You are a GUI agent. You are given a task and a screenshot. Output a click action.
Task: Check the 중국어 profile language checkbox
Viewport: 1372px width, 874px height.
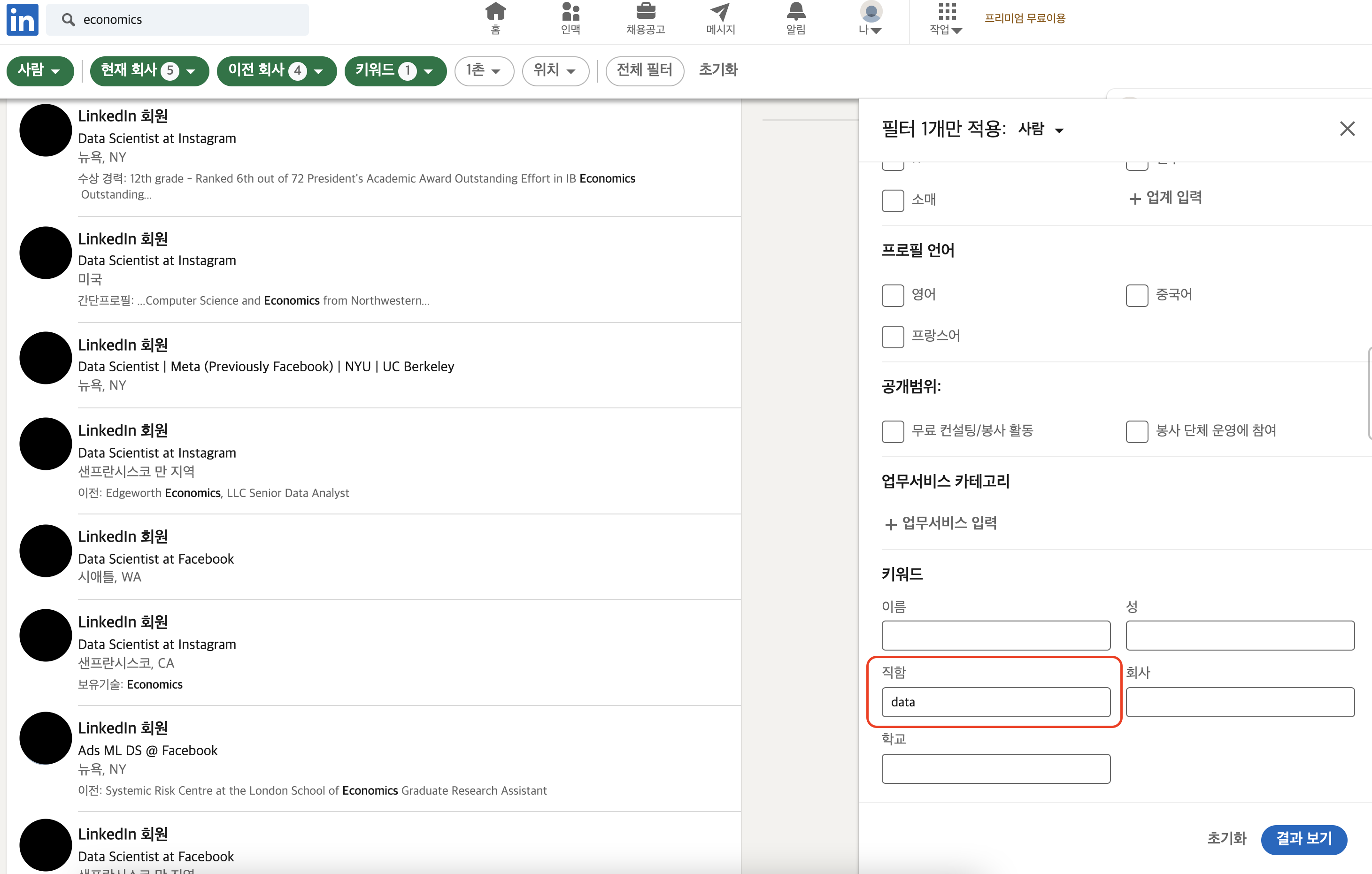click(1136, 295)
